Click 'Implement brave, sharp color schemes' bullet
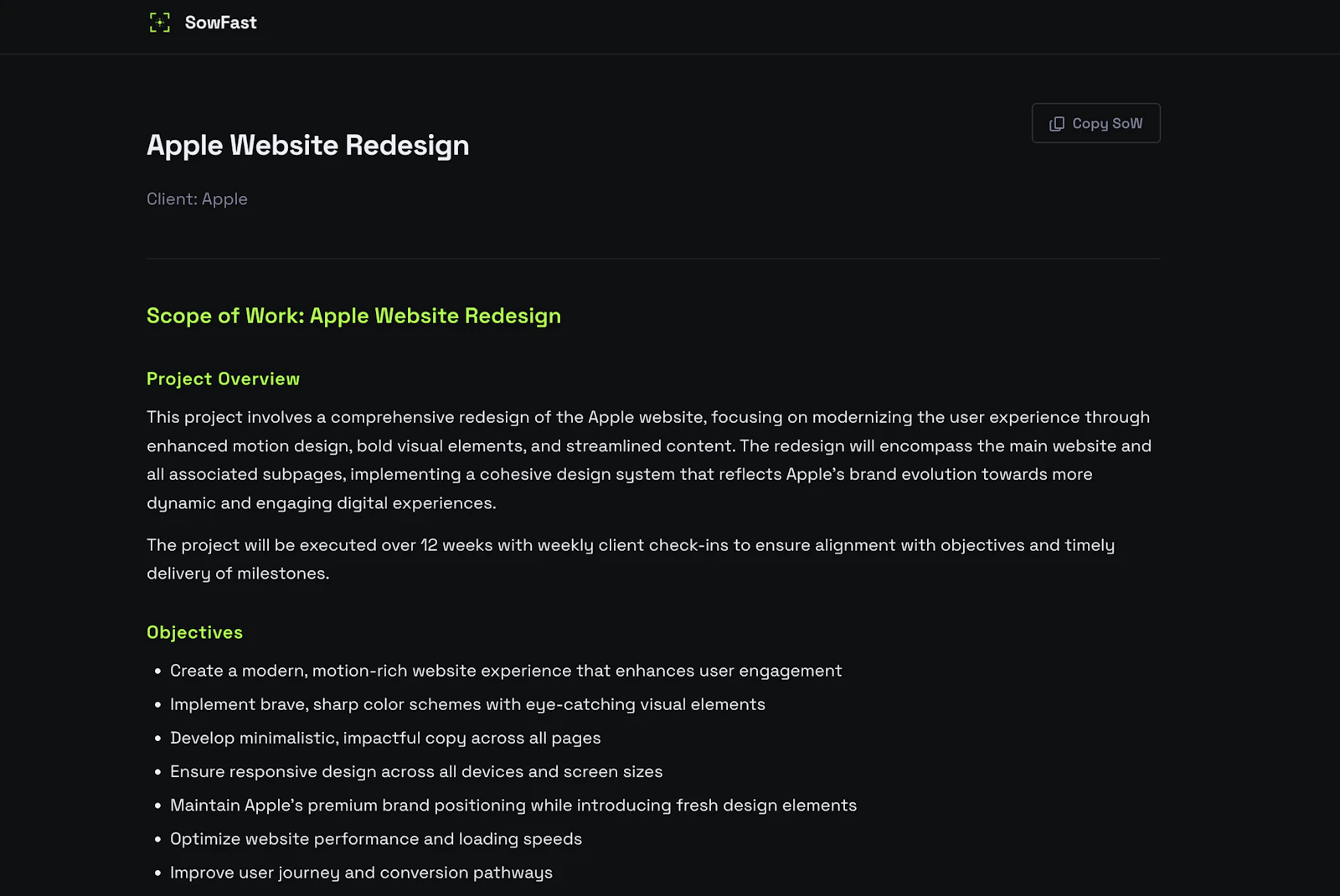The width and height of the screenshot is (1340, 896). (467, 704)
